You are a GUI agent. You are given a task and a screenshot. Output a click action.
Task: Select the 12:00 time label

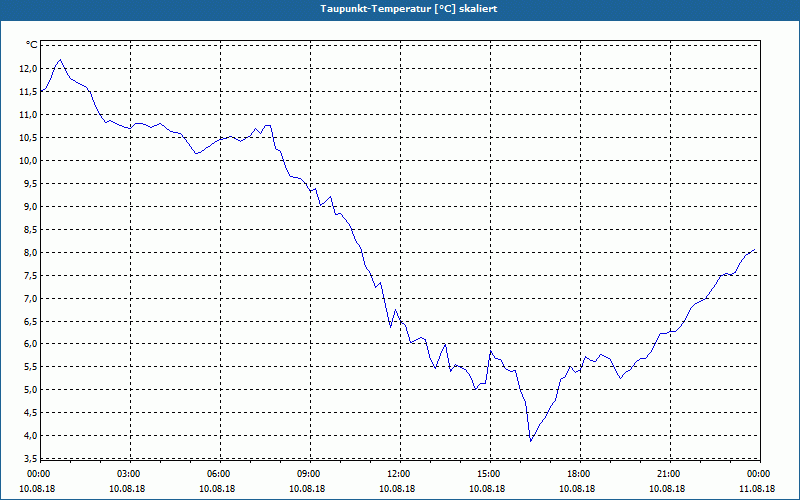click(x=397, y=474)
